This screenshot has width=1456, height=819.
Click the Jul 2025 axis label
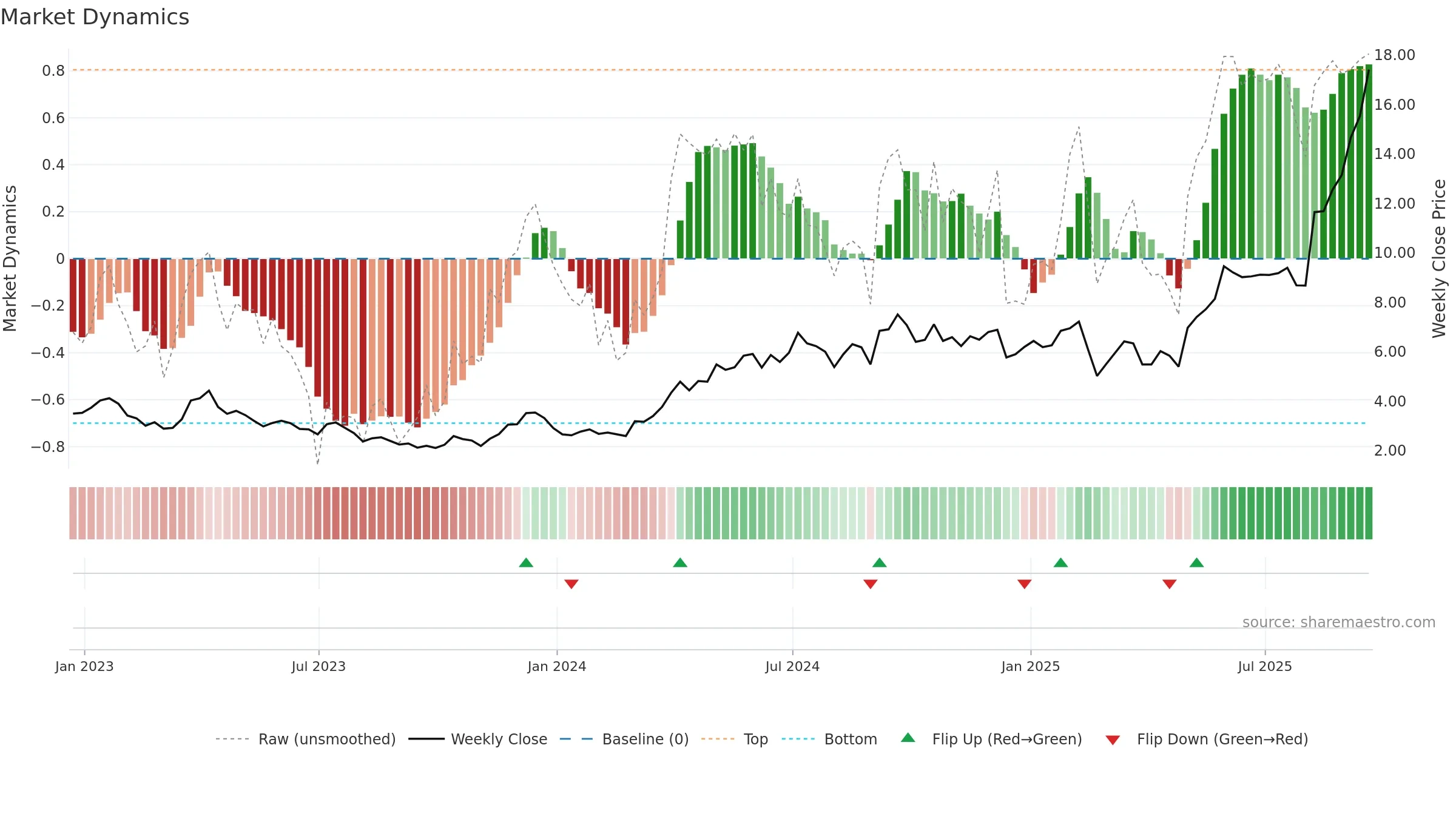[1265, 666]
